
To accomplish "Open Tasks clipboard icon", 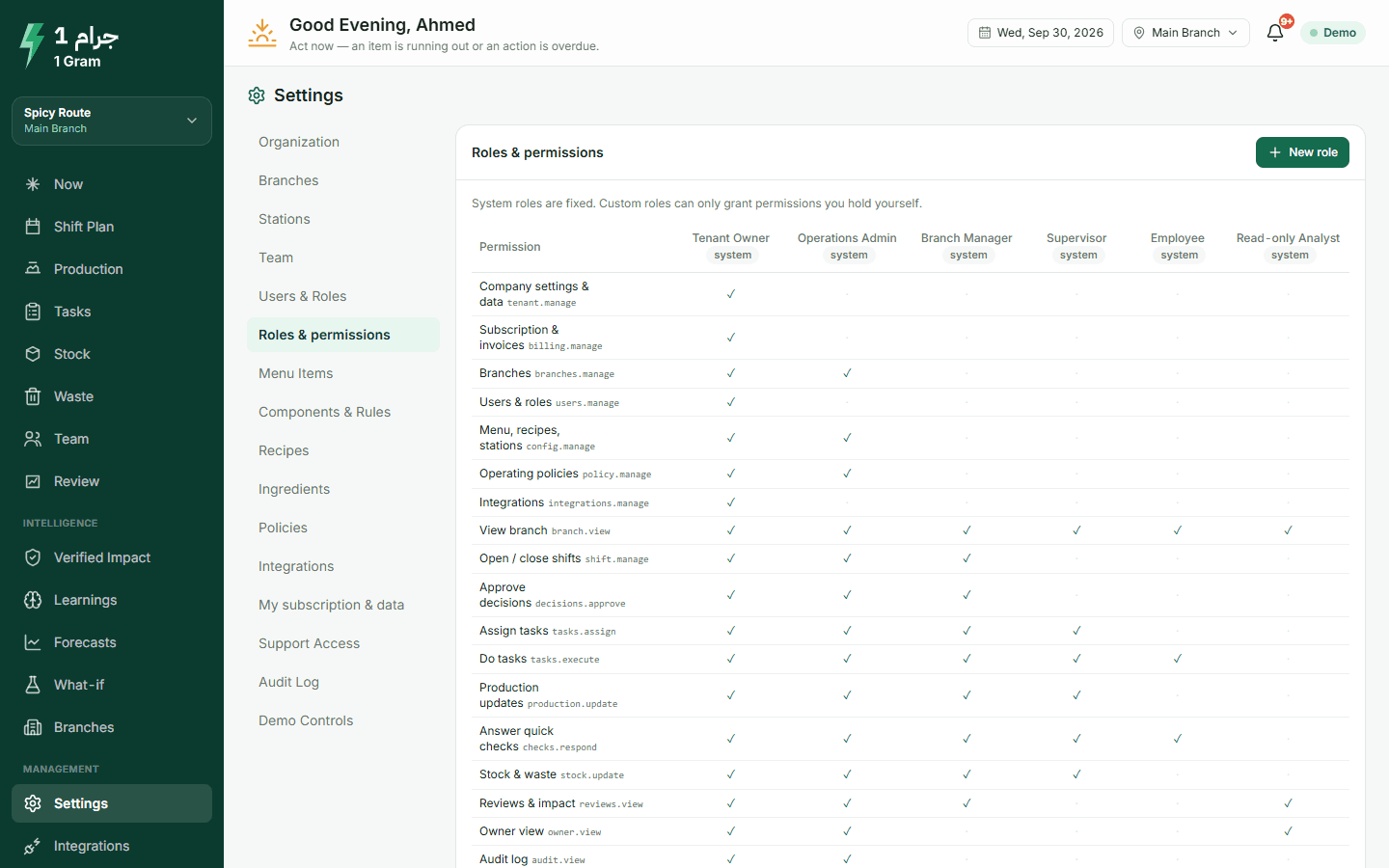I will click(33, 312).
